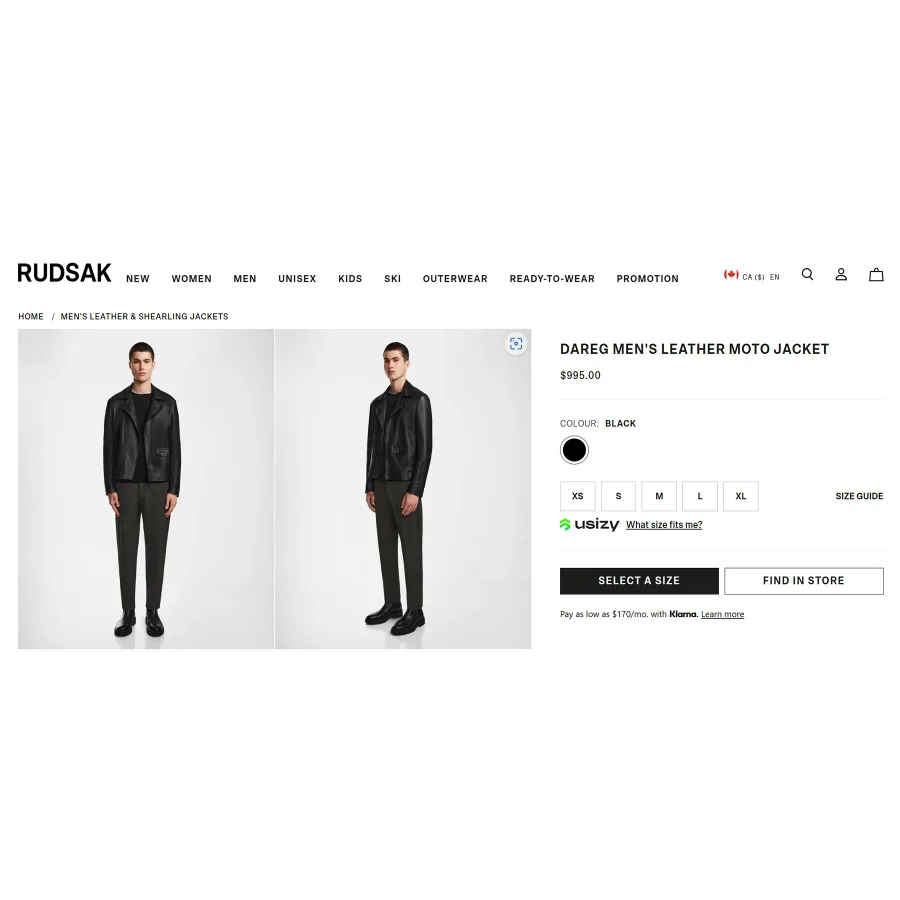Click the Usizy logo icon
Image resolution: width=900 pixels, height=900 pixels.
(589, 525)
